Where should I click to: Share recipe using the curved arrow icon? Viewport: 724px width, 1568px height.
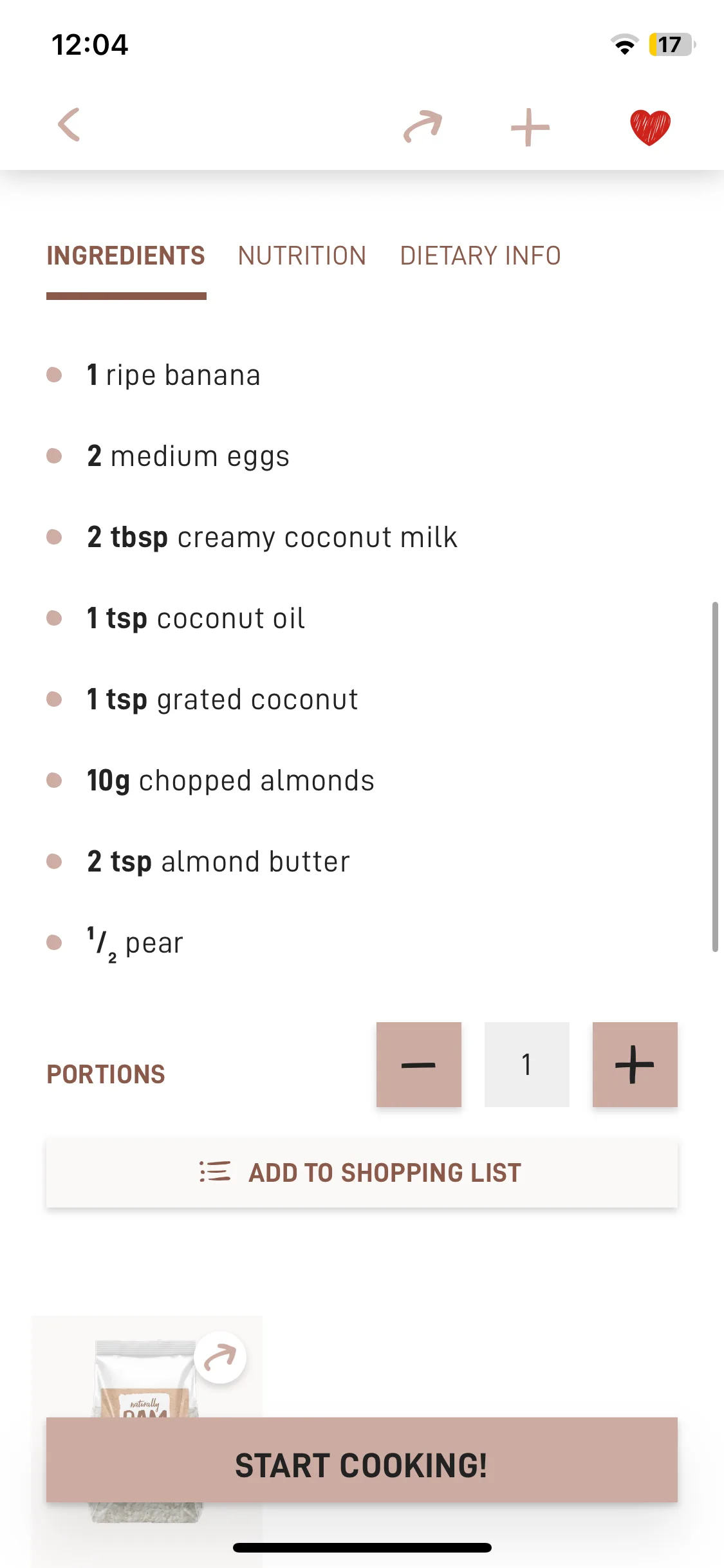(423, 126)
